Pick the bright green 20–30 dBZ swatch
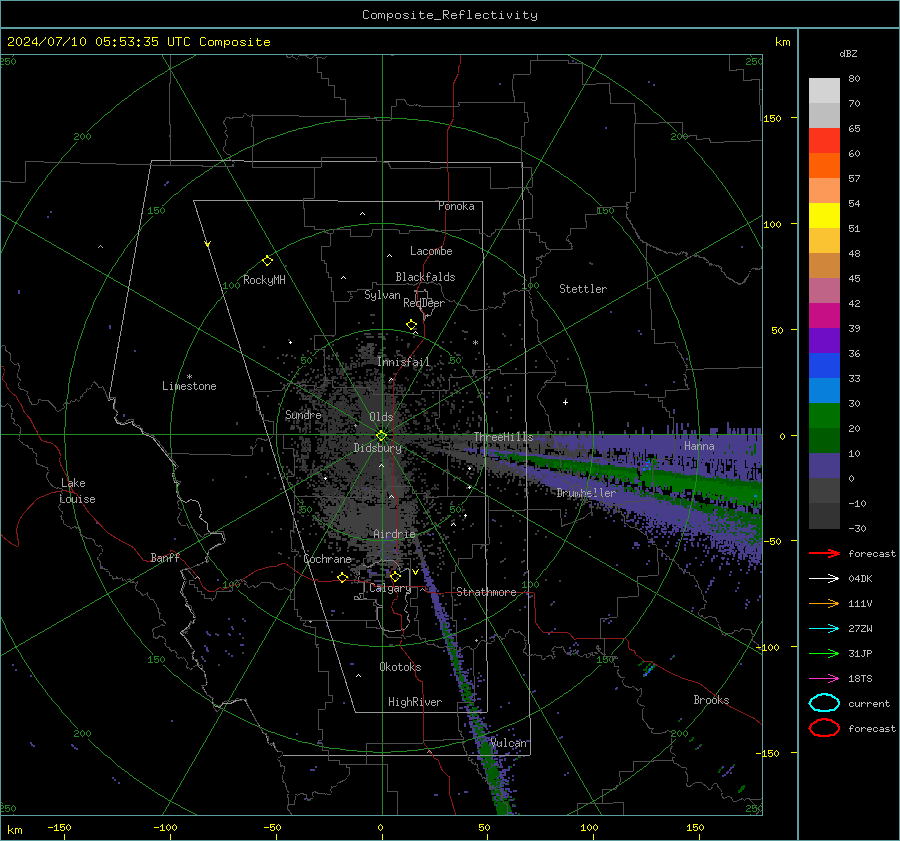This screenshot has height=841, width=900. click(824, 415)
